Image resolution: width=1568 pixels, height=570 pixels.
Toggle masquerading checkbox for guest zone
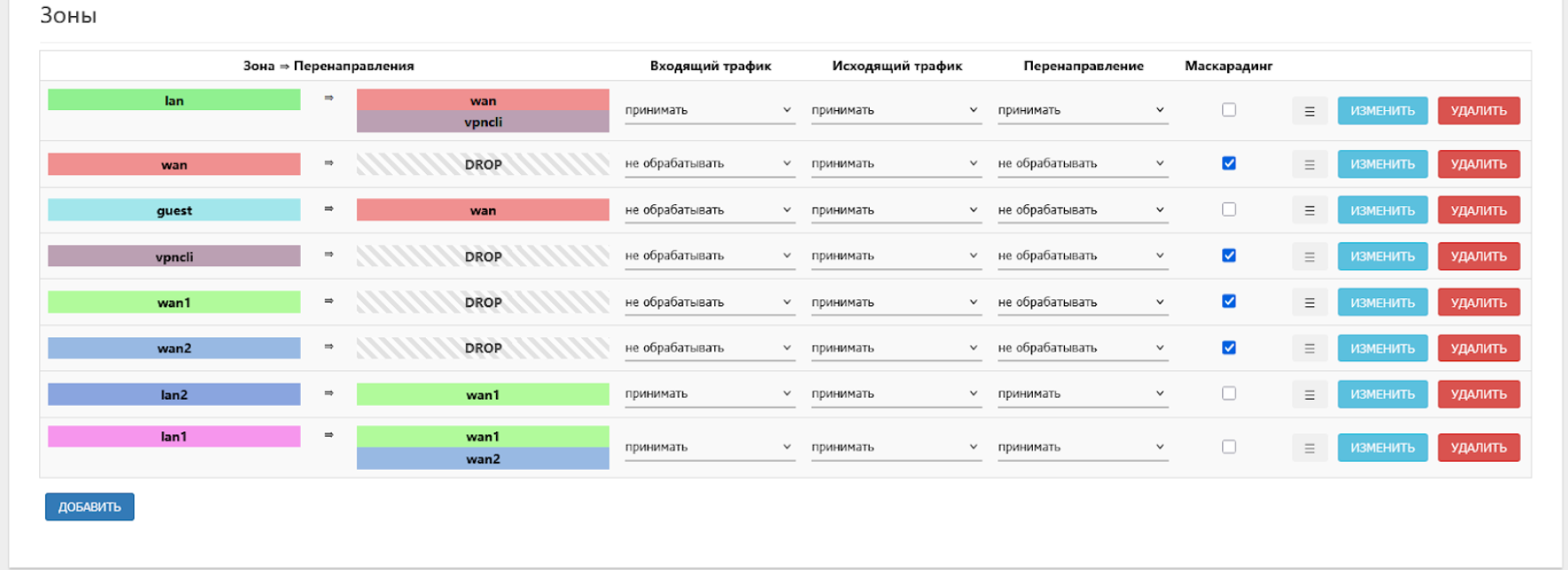(x=1228, y=210)
